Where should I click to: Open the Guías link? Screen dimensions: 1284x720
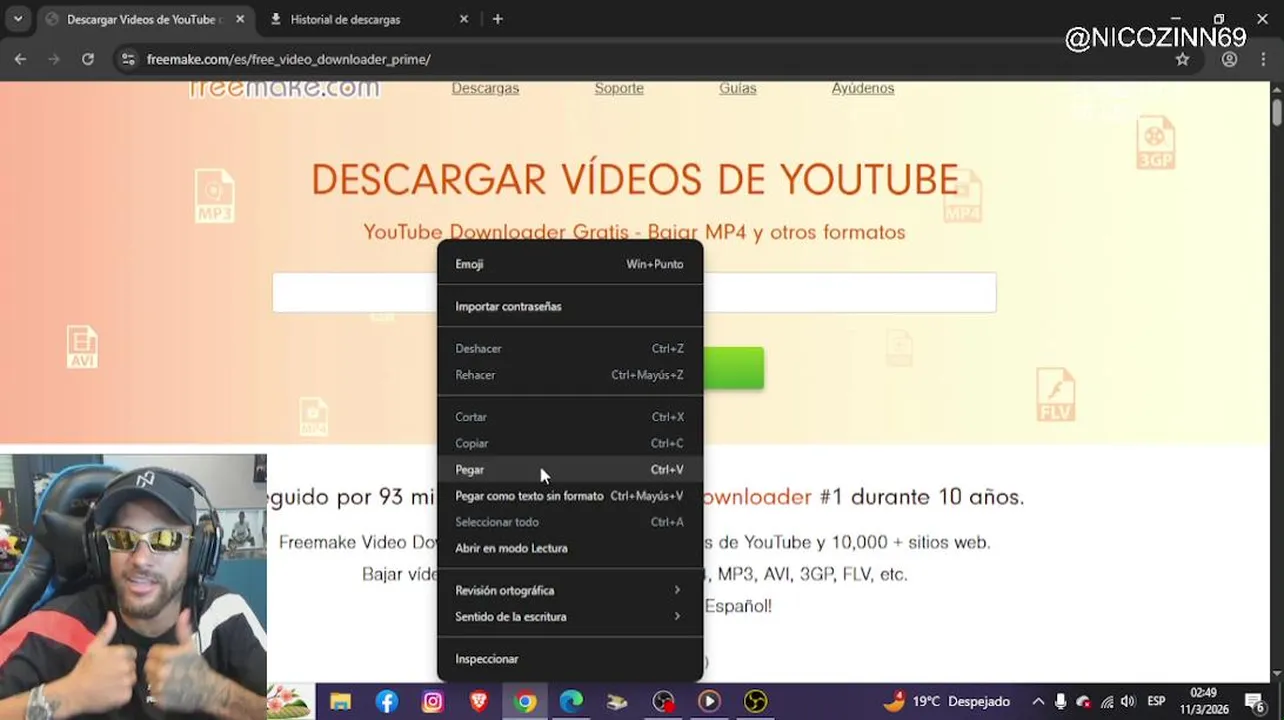[x=738, y=88]
